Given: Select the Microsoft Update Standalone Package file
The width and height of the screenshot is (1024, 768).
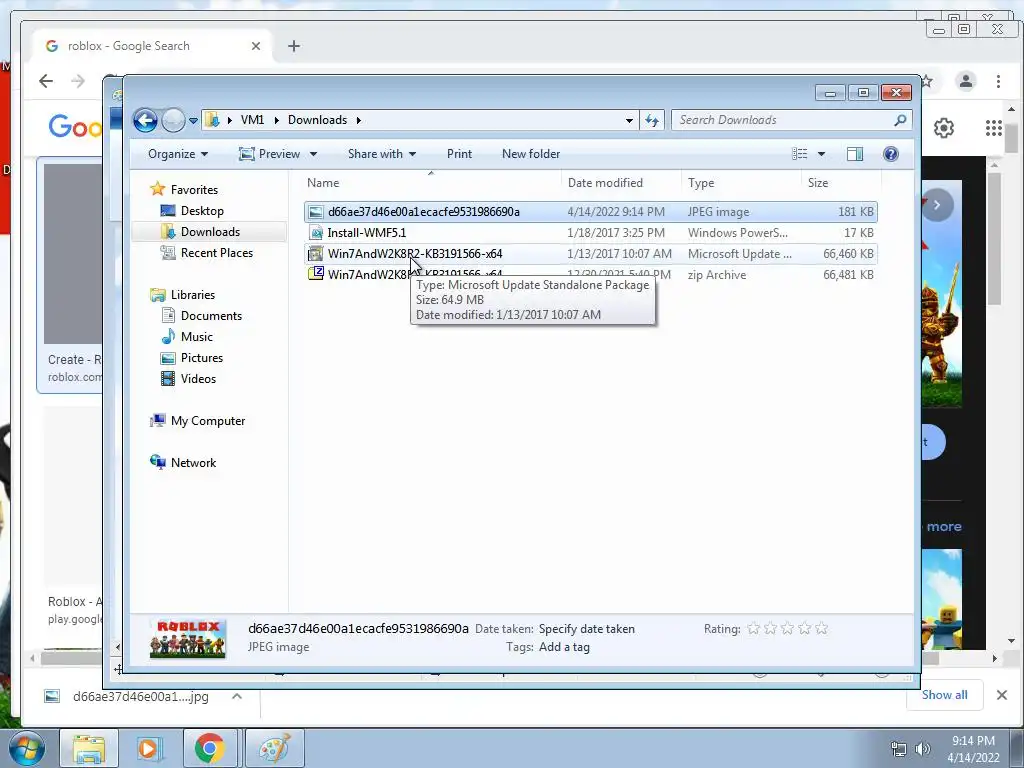Looking at the screenshot, I should 590,253.
